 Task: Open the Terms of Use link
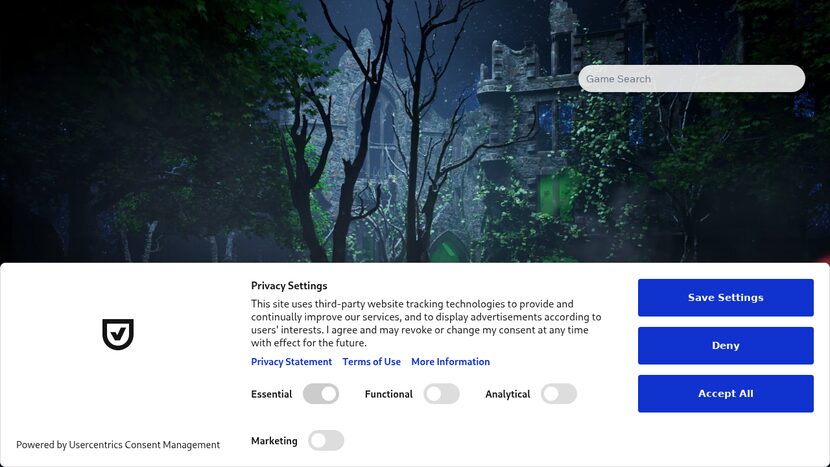coord(371,362)
